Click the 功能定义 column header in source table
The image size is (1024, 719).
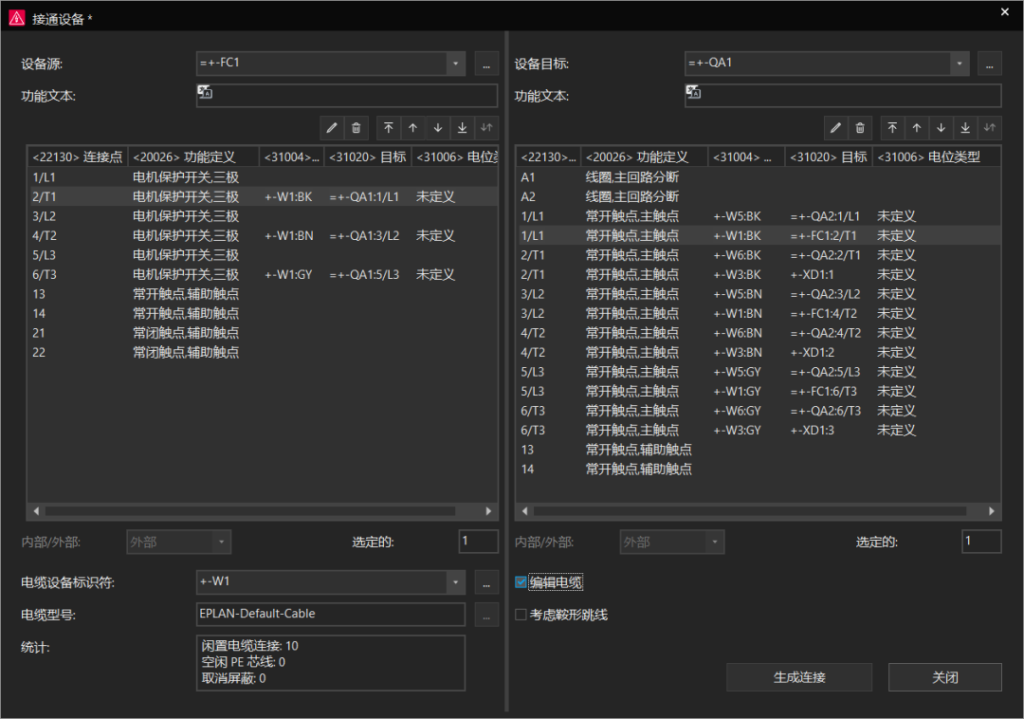[x=193, y=157]
